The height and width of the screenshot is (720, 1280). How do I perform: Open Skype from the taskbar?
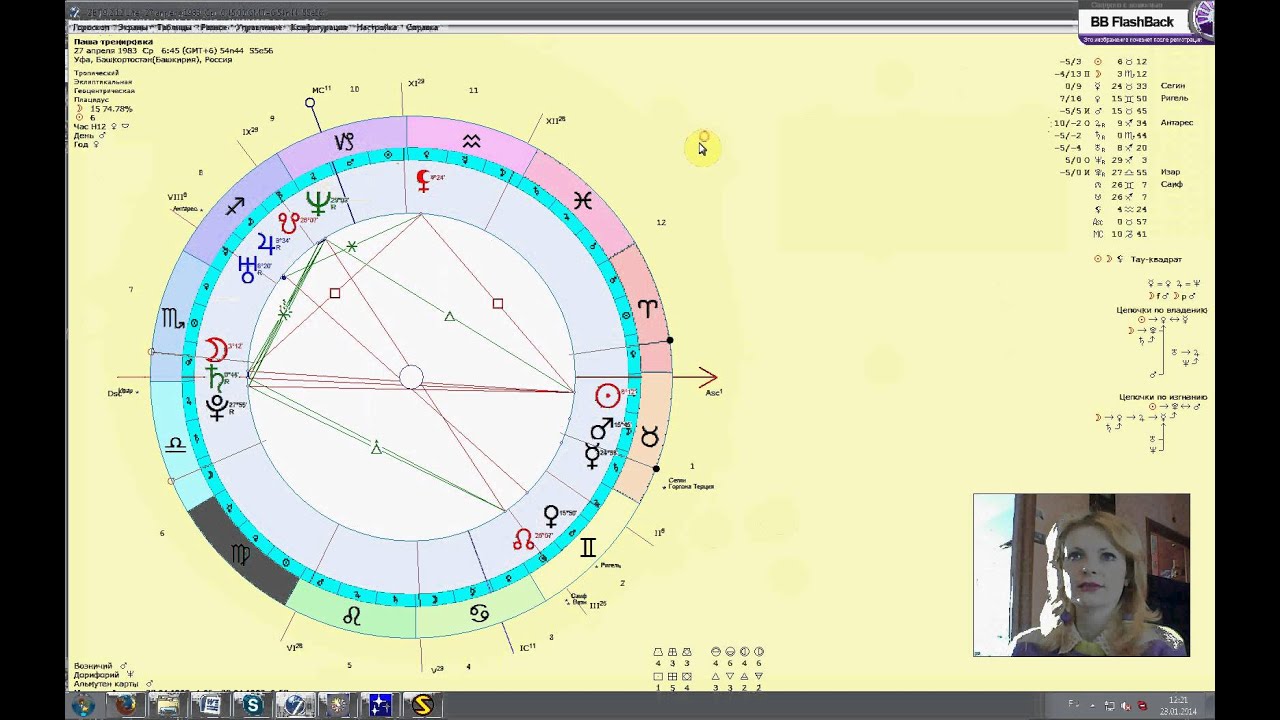tap(252, 706)
